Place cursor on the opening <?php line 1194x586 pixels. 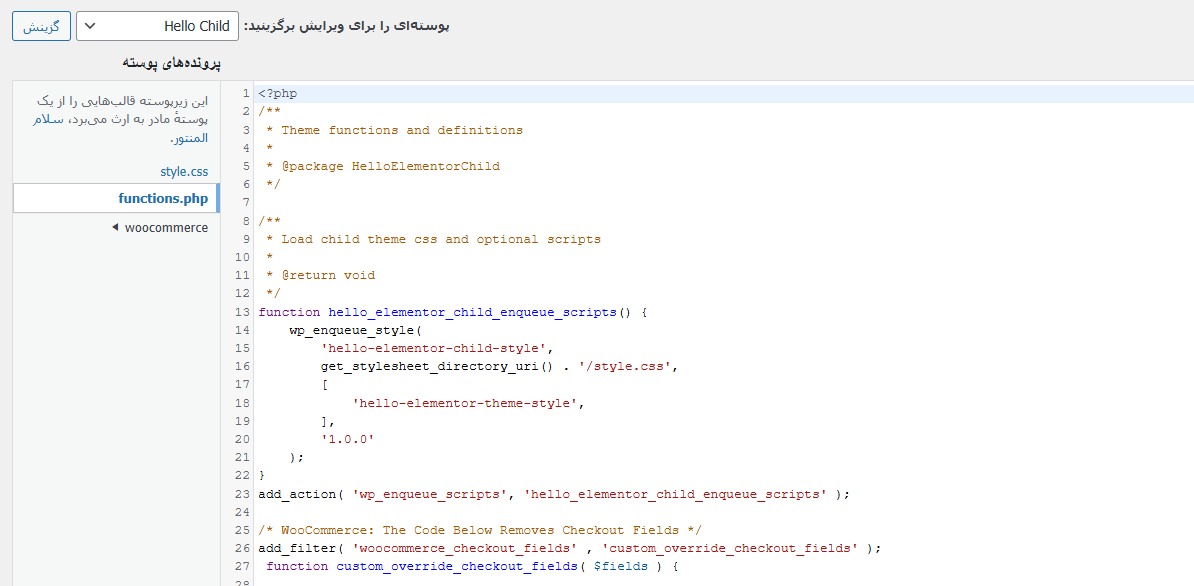click(280, 92)
